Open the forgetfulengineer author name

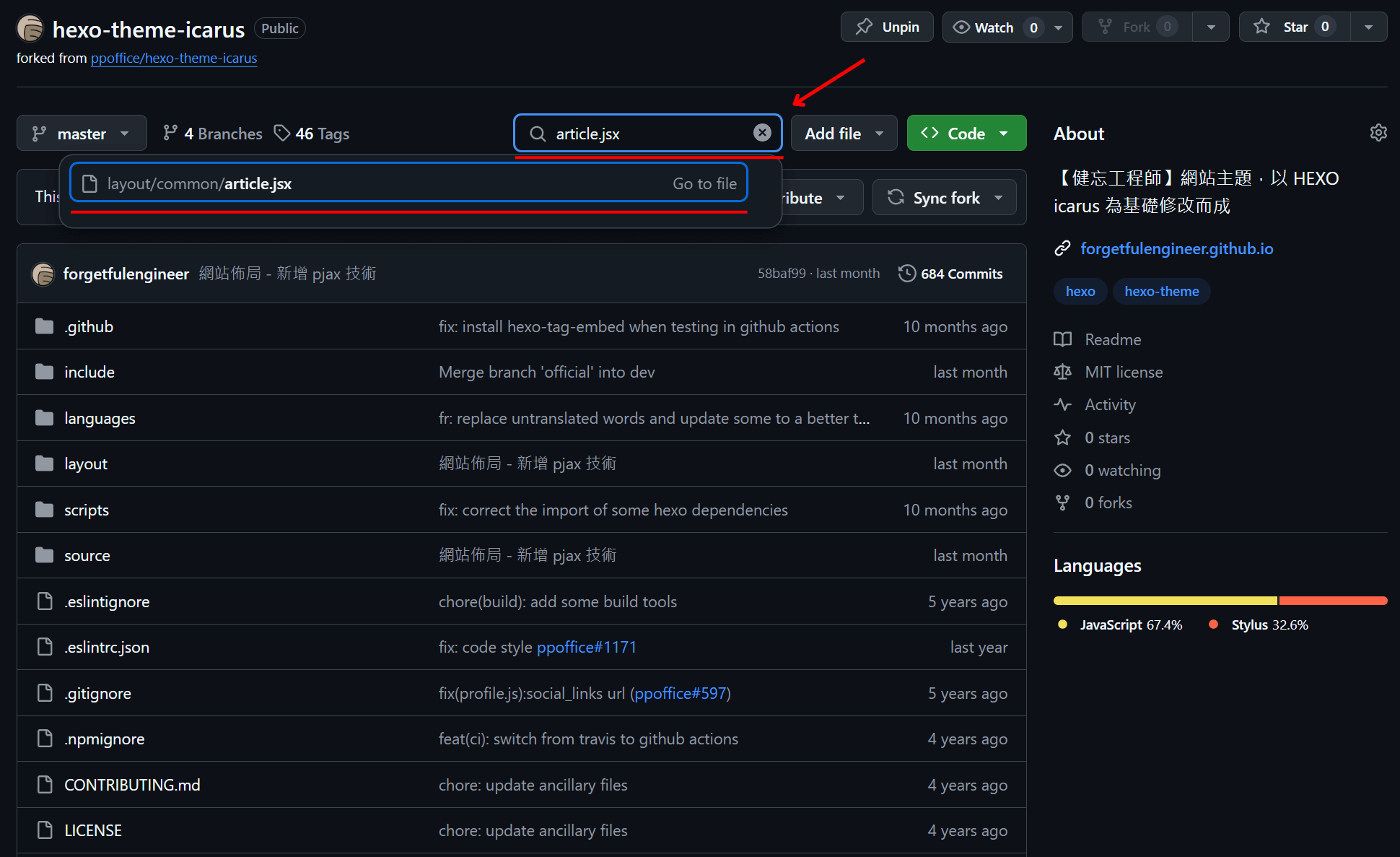(126, 274)
